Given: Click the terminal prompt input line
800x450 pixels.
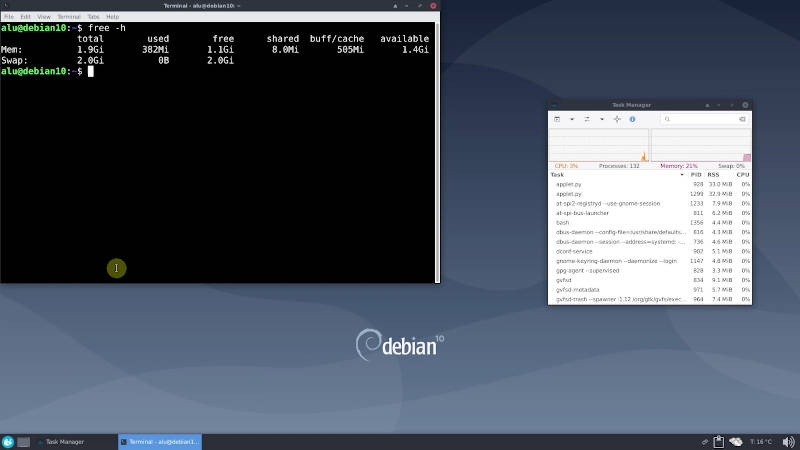Looking at the screenshot, I should point(218,71).
